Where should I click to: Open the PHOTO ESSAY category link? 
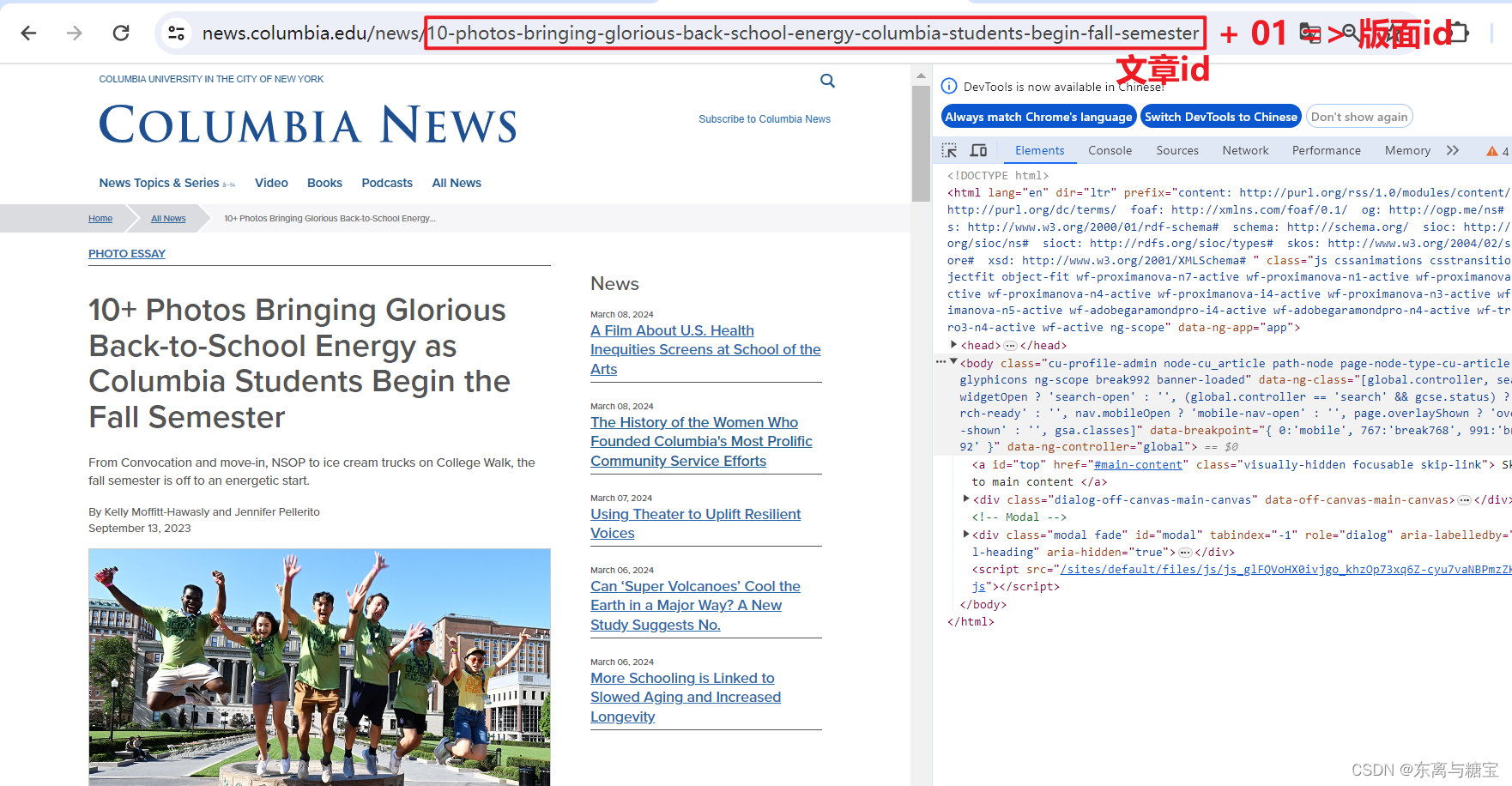(x=127, y=253)
